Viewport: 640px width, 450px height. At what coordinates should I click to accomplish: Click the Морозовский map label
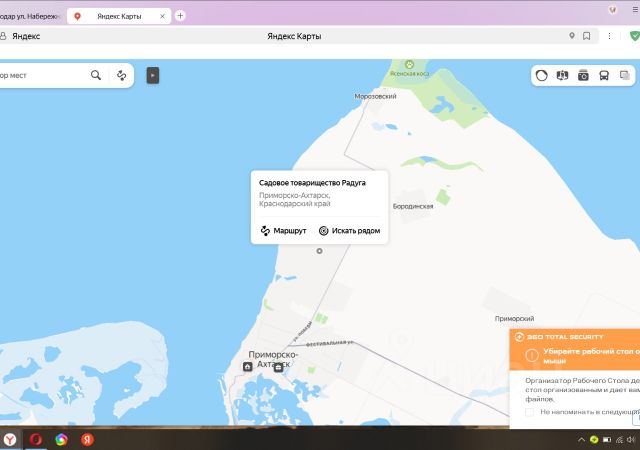[375, 96]
